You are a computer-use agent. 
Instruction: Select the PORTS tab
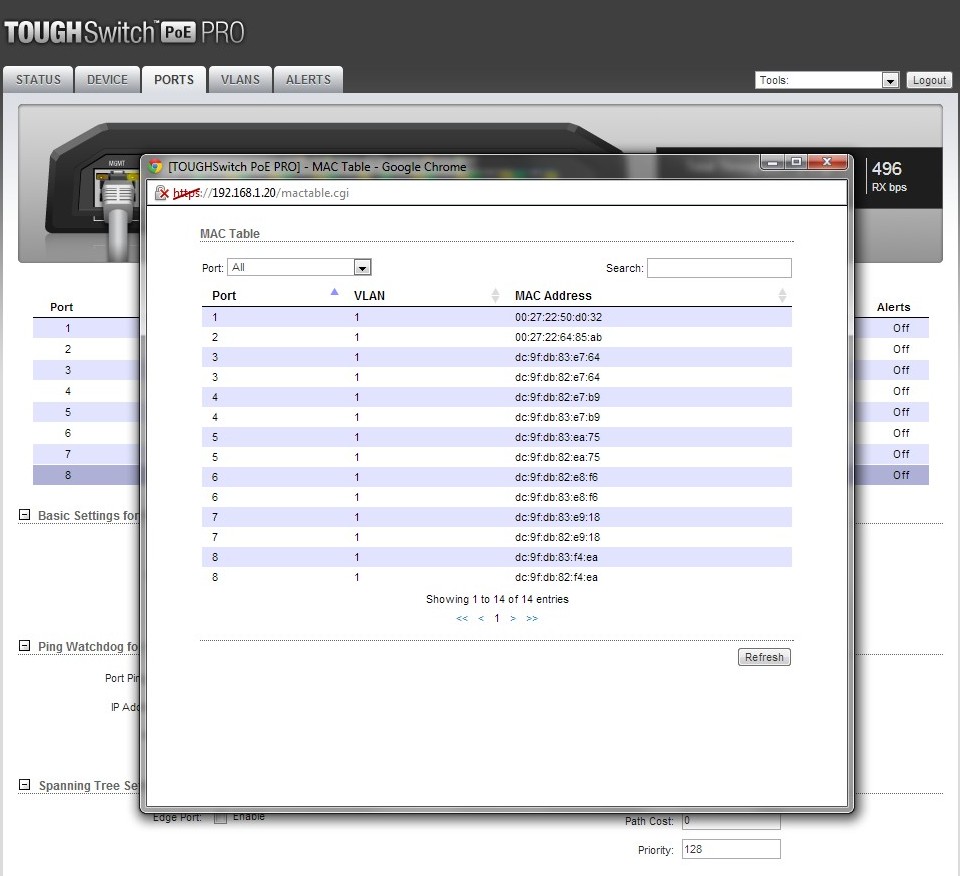(174, 80)
